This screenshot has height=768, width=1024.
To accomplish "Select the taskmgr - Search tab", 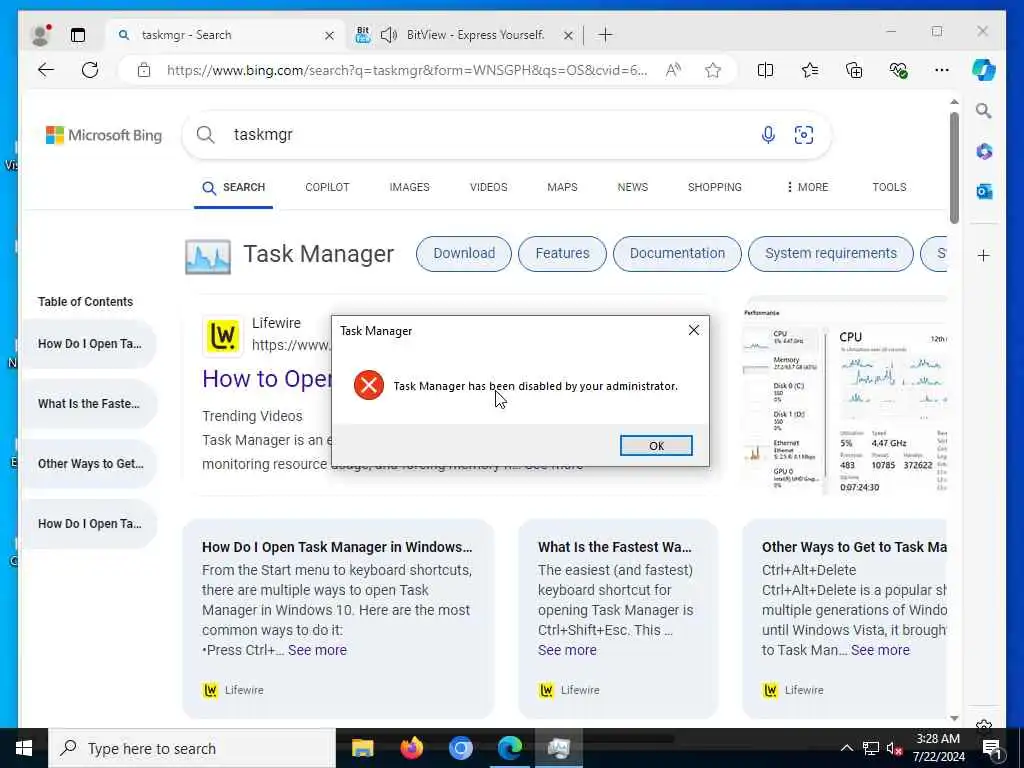I will pos(226,35).
